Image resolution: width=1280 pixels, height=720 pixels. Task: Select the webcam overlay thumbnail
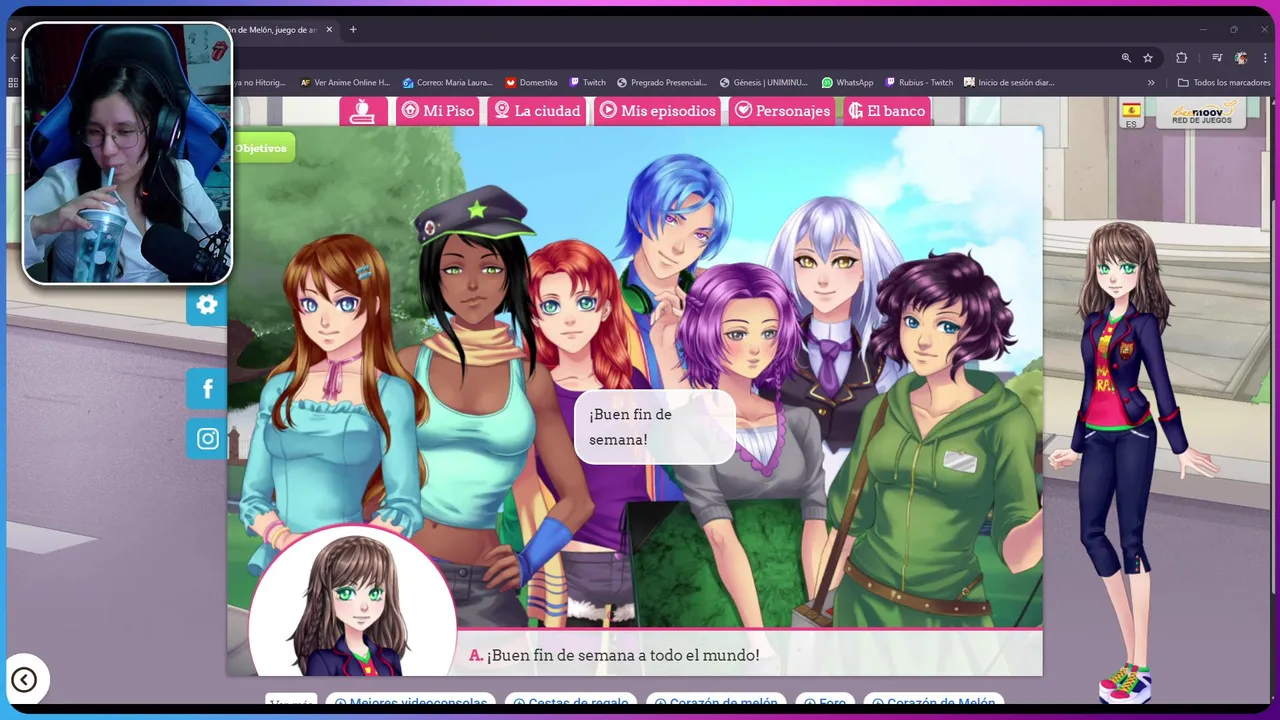point(127,153)
